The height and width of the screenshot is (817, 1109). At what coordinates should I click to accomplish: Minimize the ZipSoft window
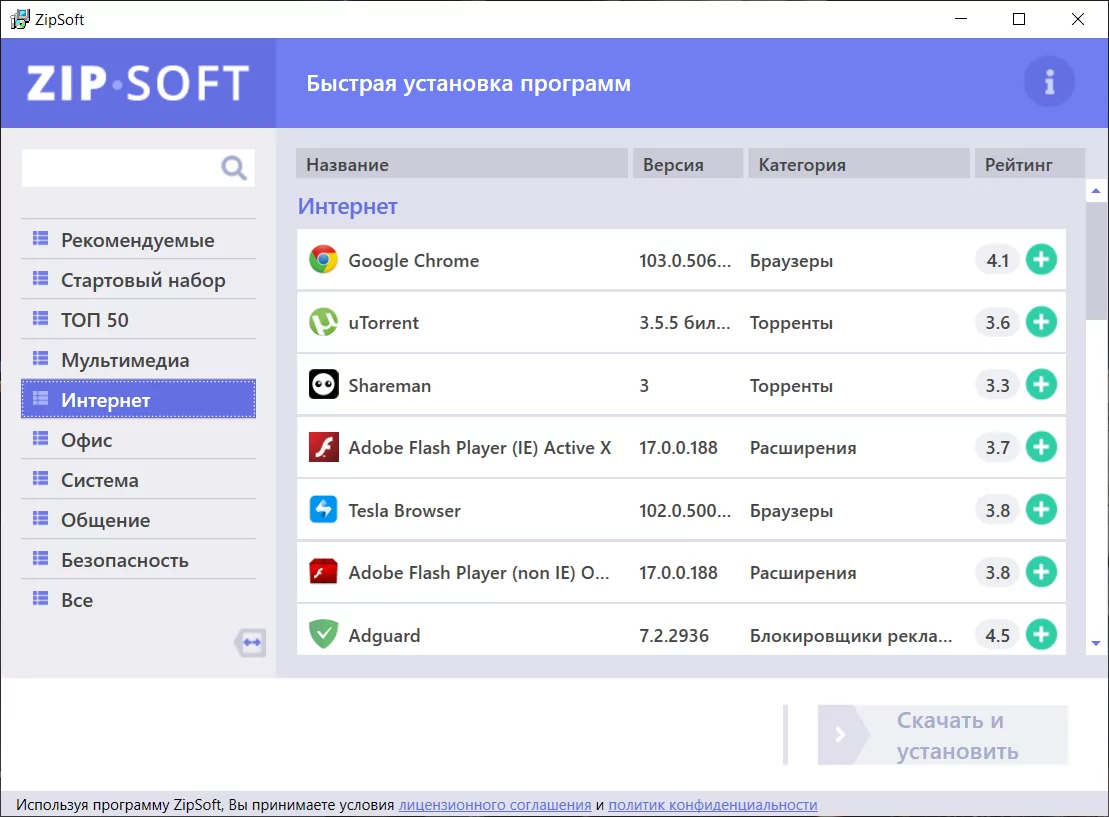click(x=960, y=19)
